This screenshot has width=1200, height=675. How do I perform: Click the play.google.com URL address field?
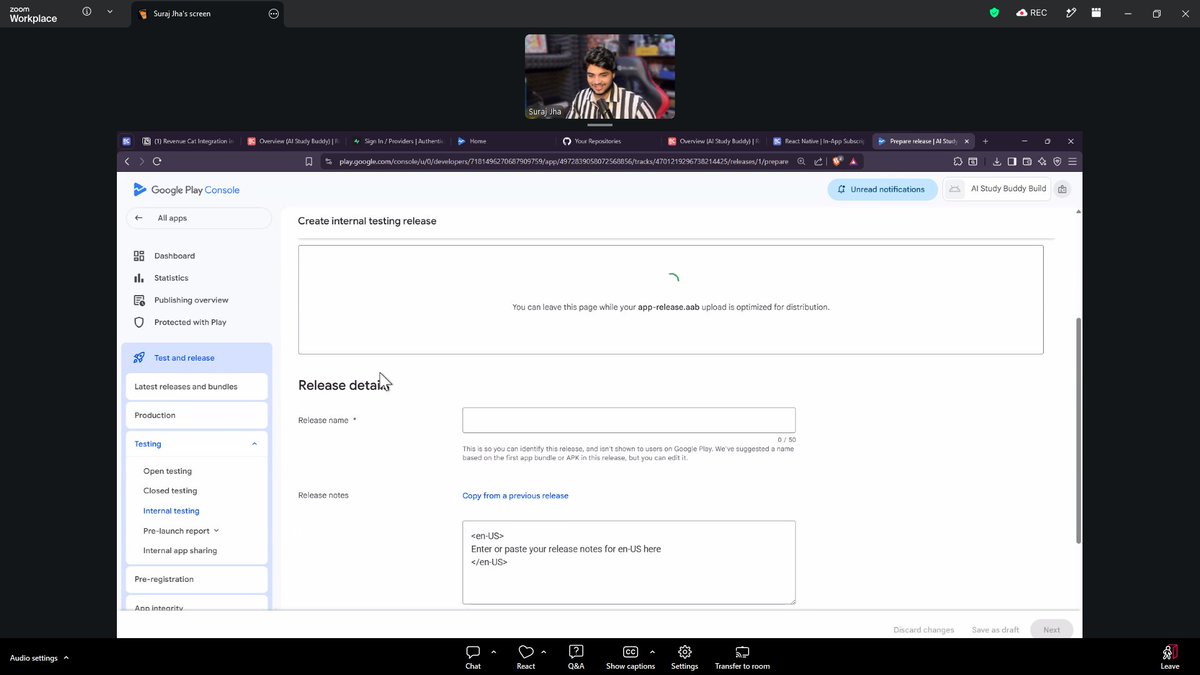(563, 161)
